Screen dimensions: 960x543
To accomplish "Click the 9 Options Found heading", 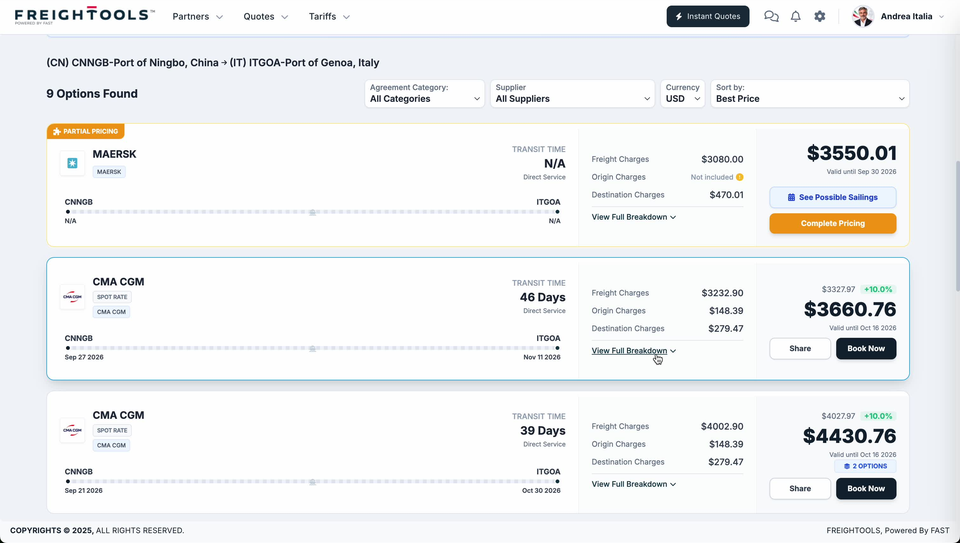I will 92,94.
